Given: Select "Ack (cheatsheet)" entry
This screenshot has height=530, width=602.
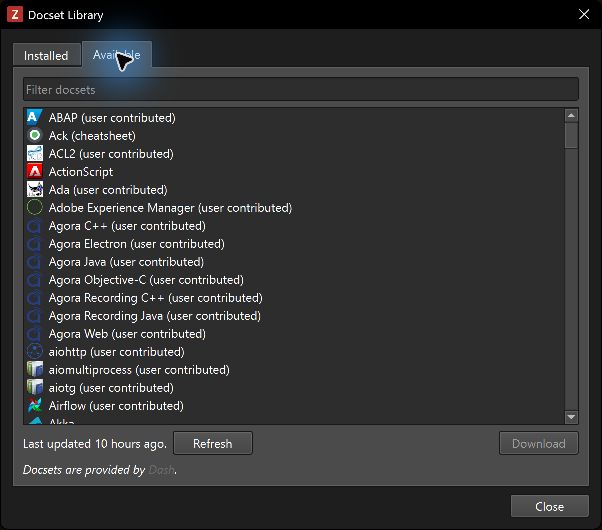Looking at the screenshot, I should pyautogui.click(x=294, y=135).
